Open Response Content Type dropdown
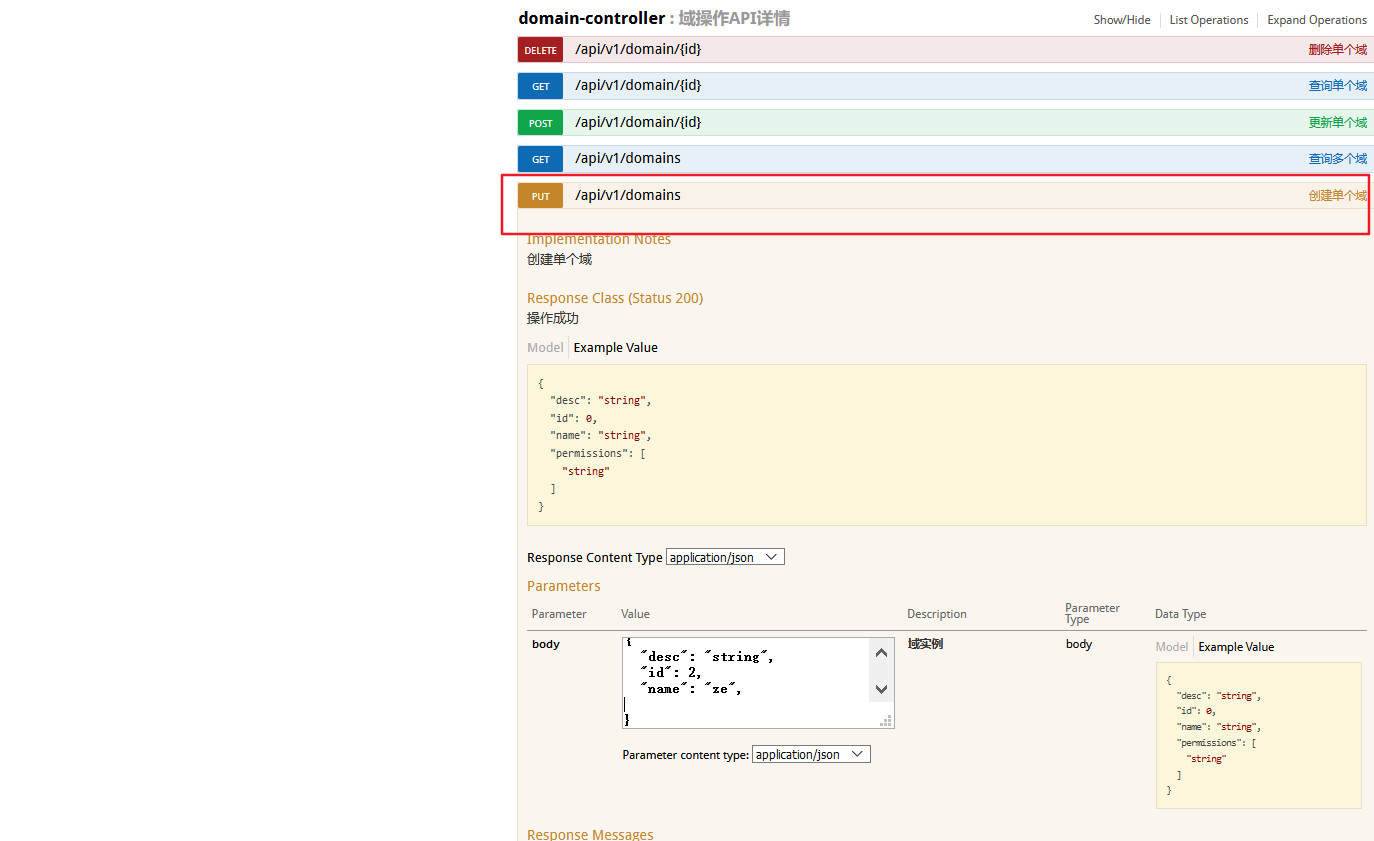 click(x=725, y=557)
